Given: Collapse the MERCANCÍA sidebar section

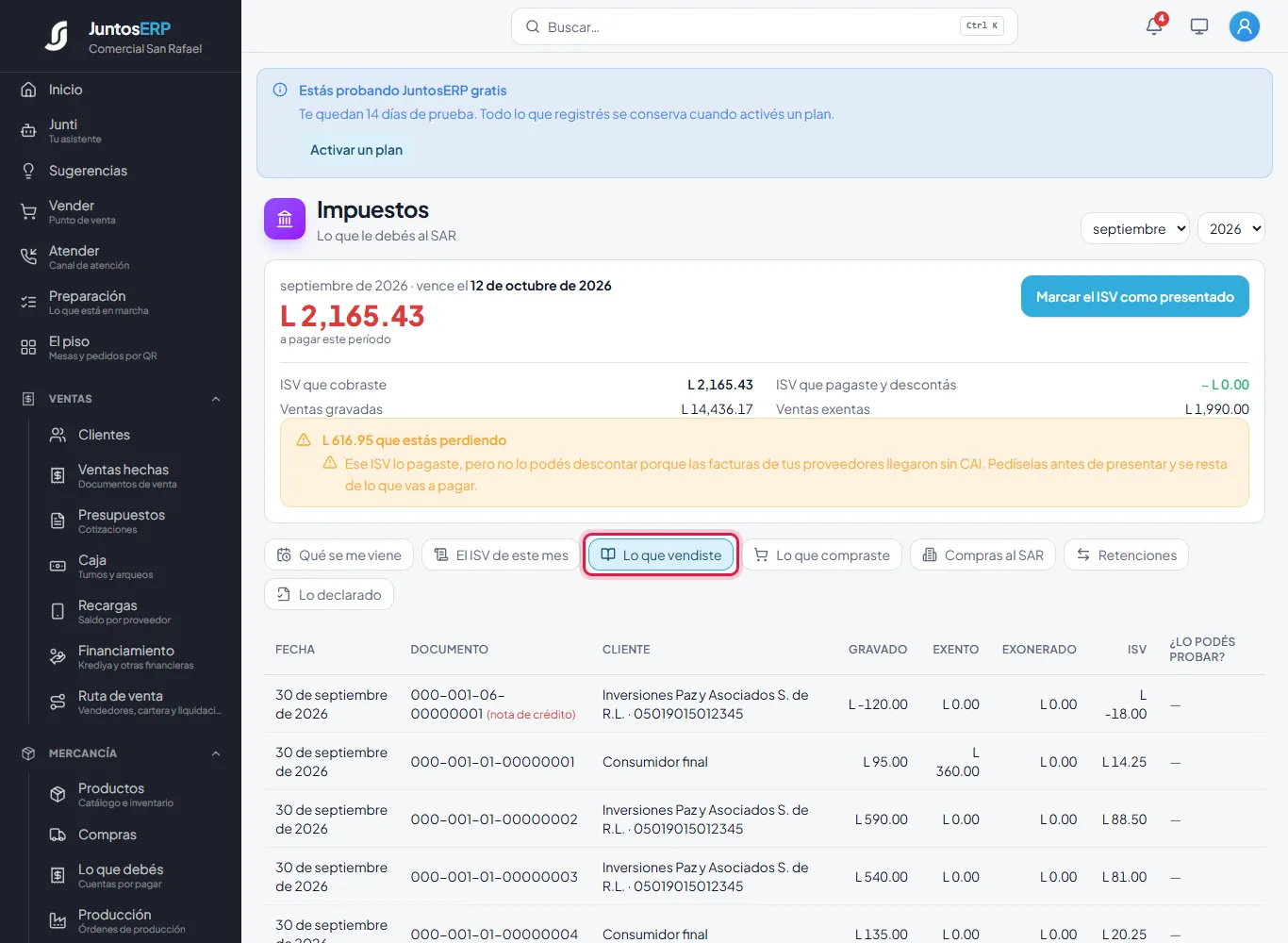Looking at the screenshot, I should [216, 753].
